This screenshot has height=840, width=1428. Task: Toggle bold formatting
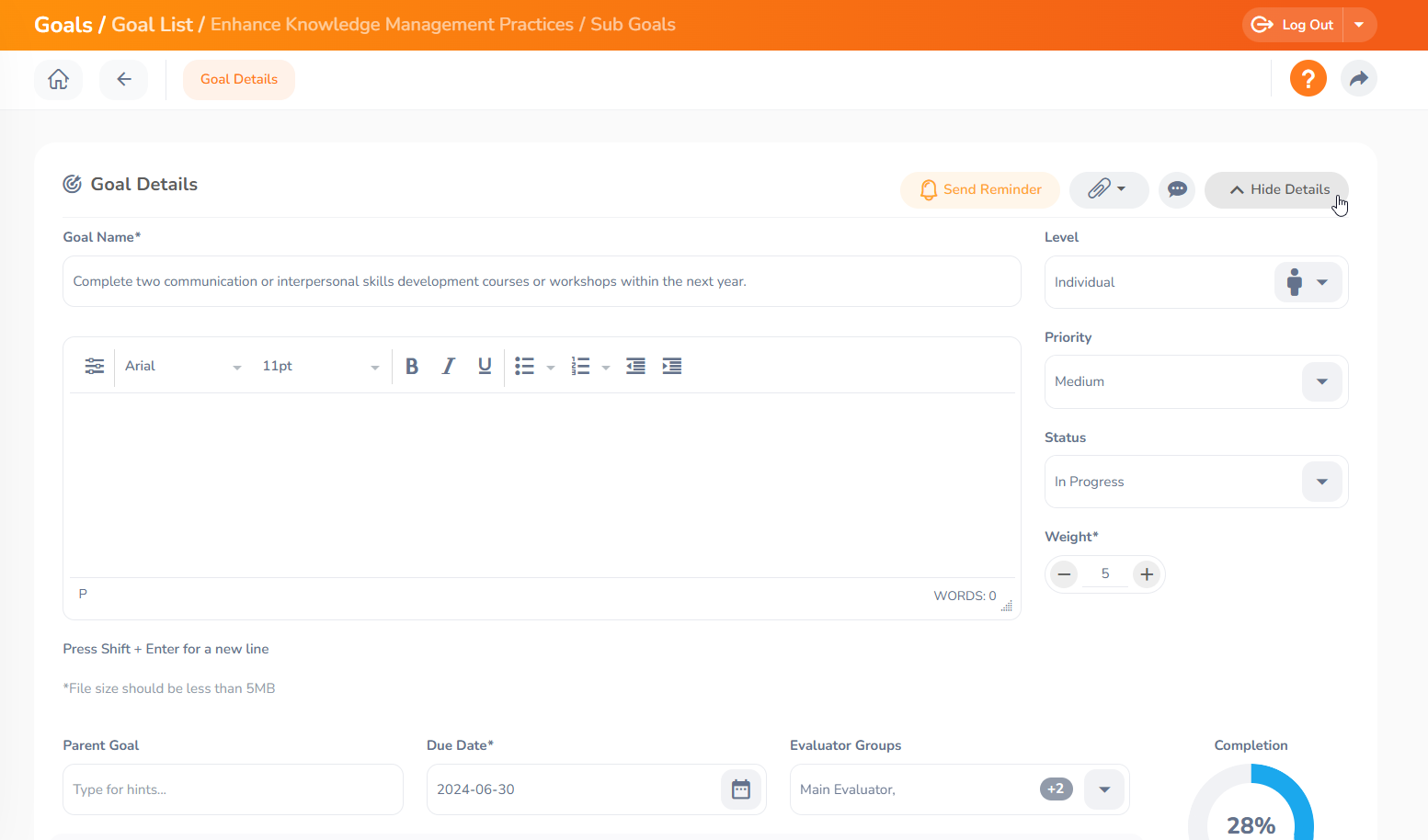point(412,366)
